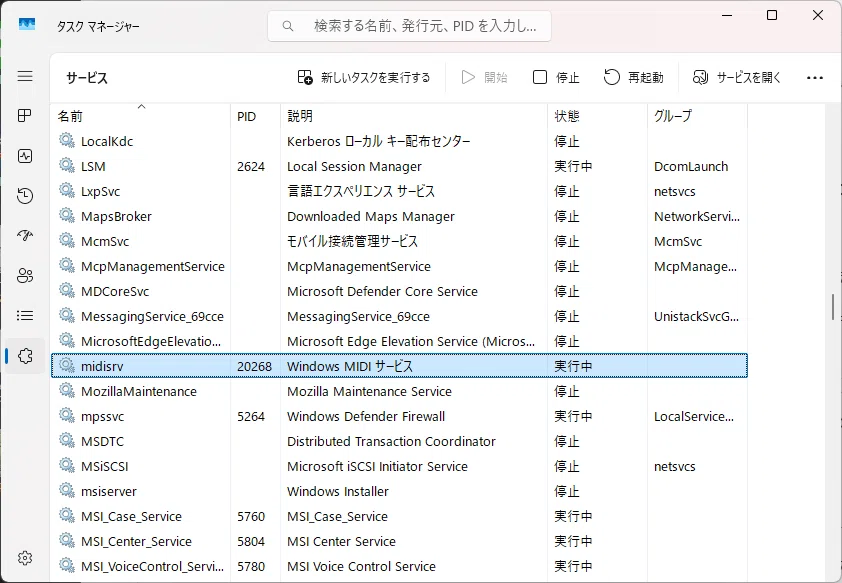Click the search magnifier icon
Screen dimensions: 842x583
click(288, 26)
